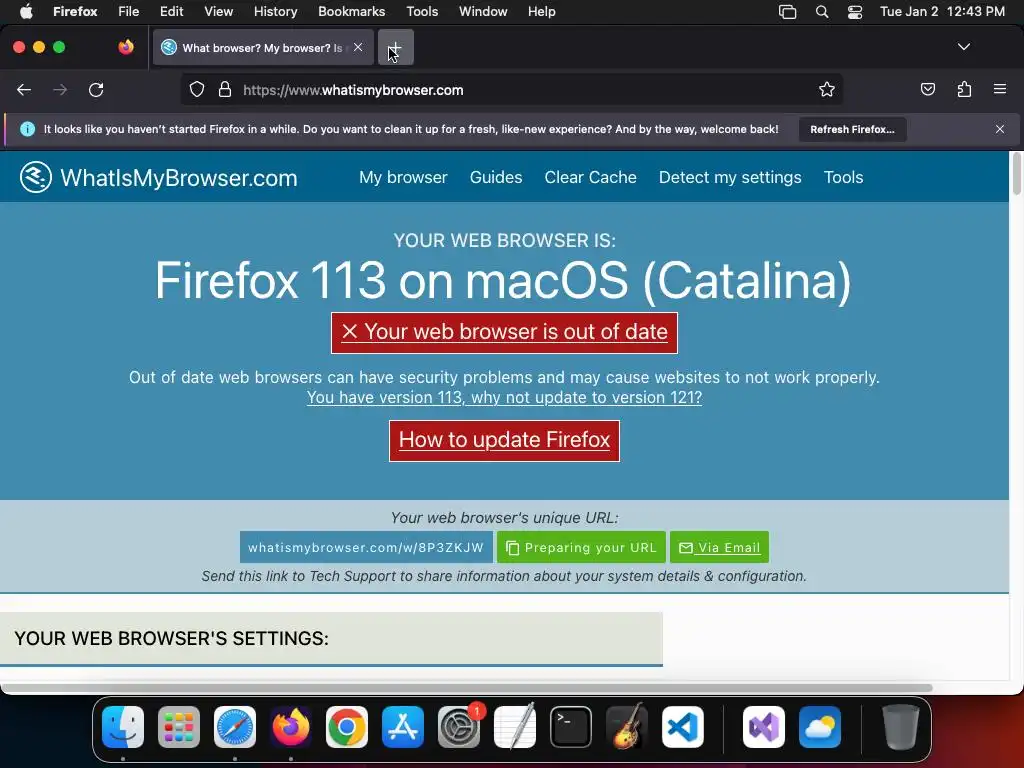Open the Tools menu in menu bar

pyautogui.click(x=422, y=12)
